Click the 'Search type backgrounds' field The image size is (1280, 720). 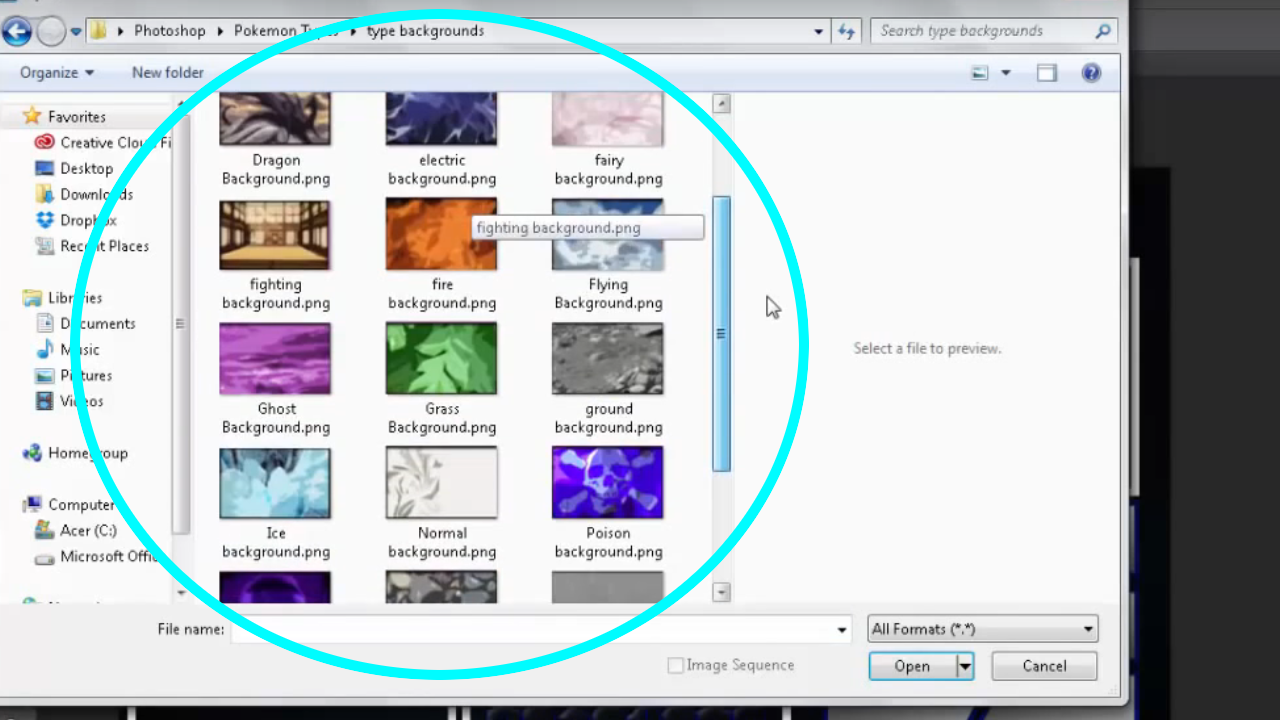coord(992,31)
